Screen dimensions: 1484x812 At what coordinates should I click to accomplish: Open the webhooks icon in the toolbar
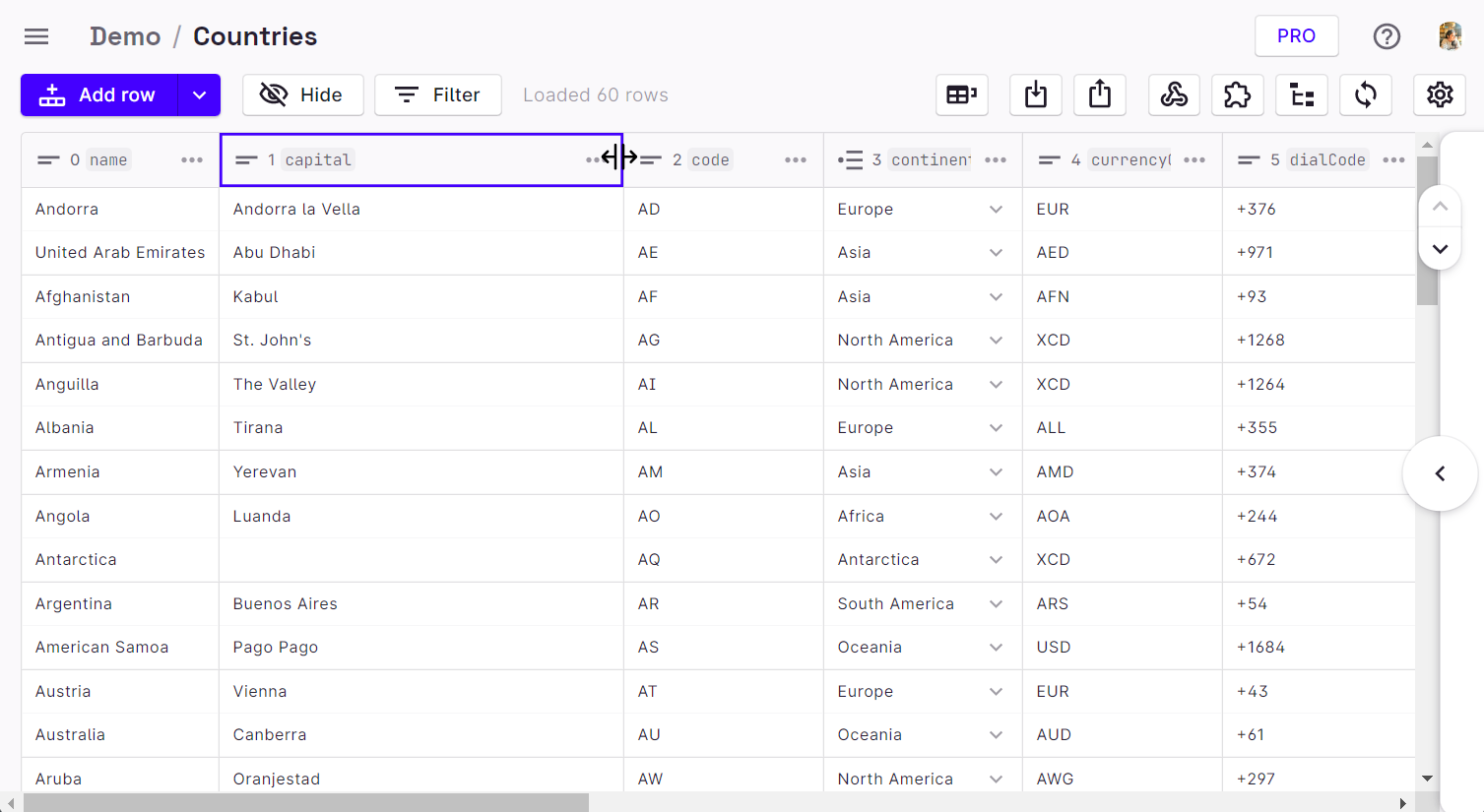pos(1174,95)
